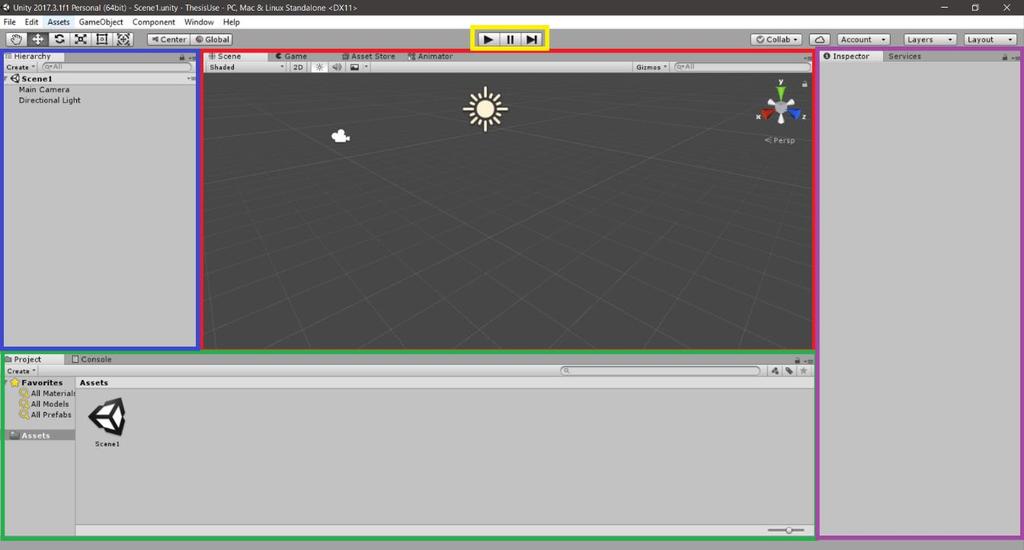Pause the game with the Pause button
Image resolution: width=1024 pixels, height=550 pixels.
510,39
